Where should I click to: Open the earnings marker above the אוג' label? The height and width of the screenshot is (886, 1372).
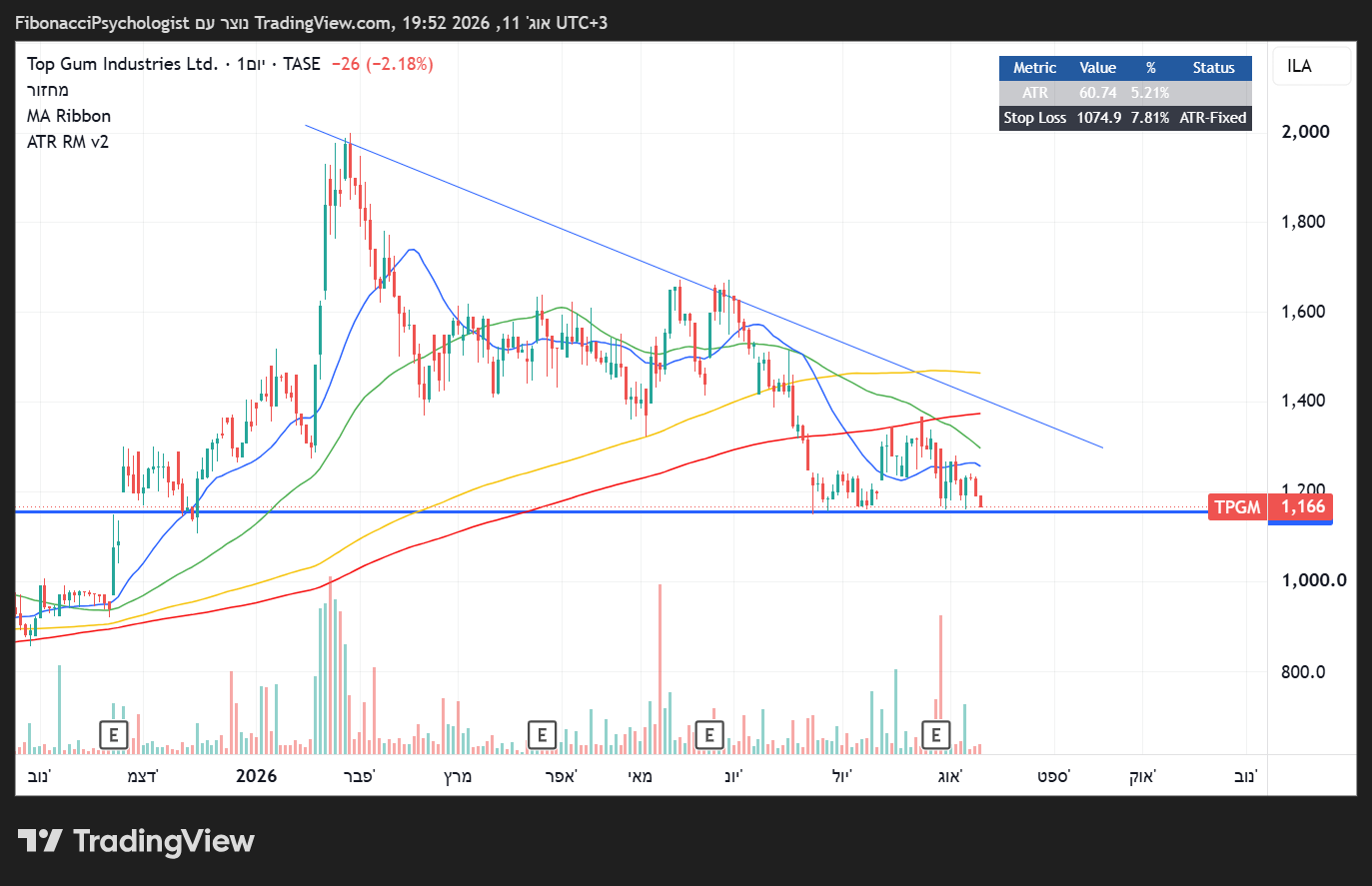(x=935, y=736)
